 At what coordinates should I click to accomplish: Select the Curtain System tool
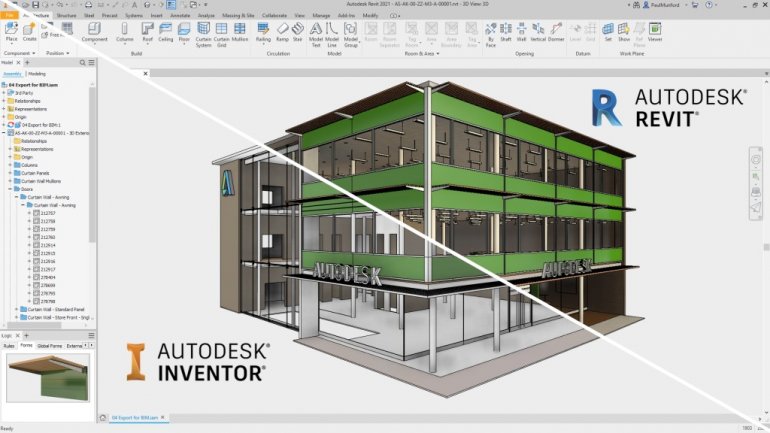[203, 34]
